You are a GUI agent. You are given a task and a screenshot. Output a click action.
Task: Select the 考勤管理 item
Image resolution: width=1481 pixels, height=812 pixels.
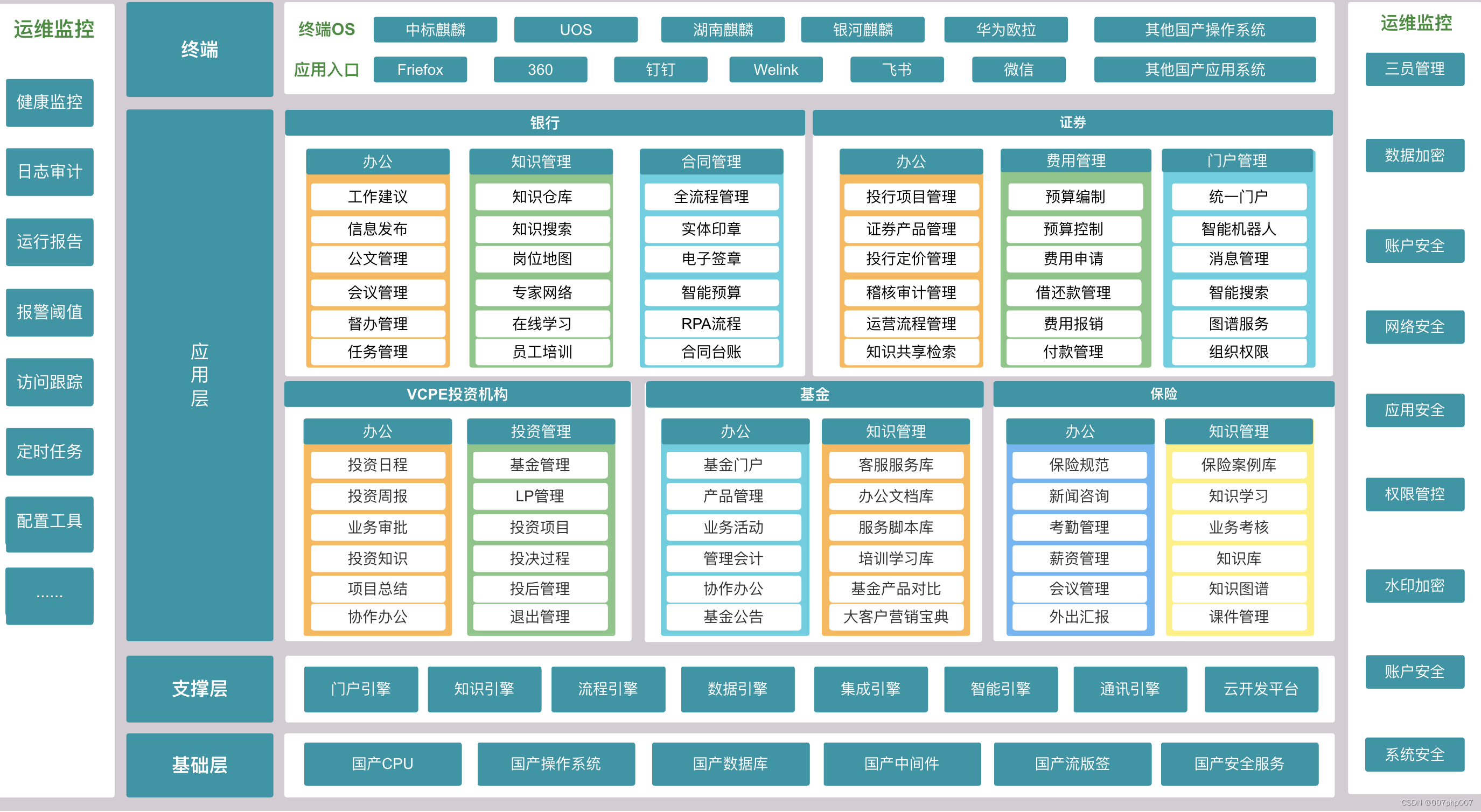tap(1079, 528)
